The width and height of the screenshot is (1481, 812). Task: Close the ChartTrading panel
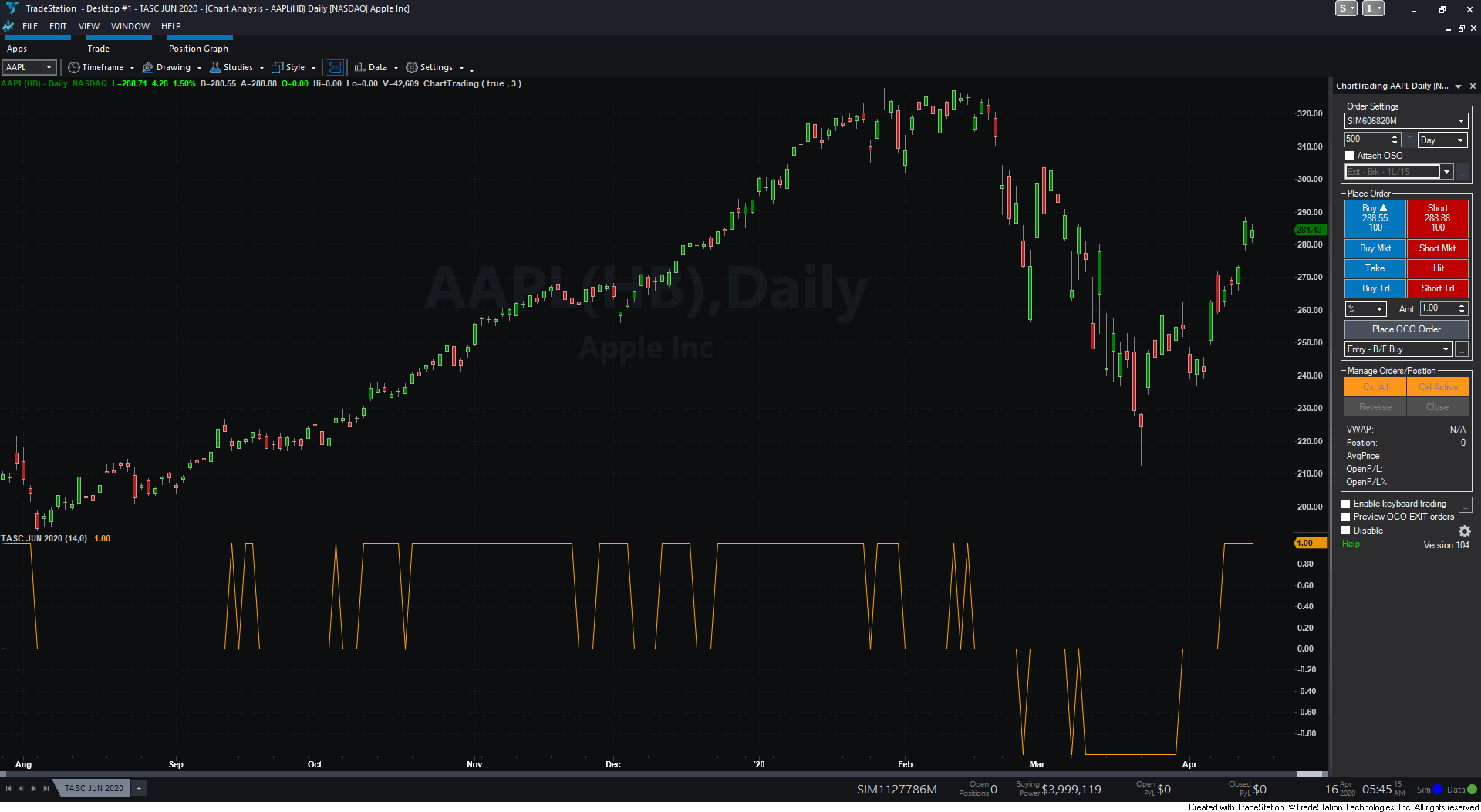1473,86
